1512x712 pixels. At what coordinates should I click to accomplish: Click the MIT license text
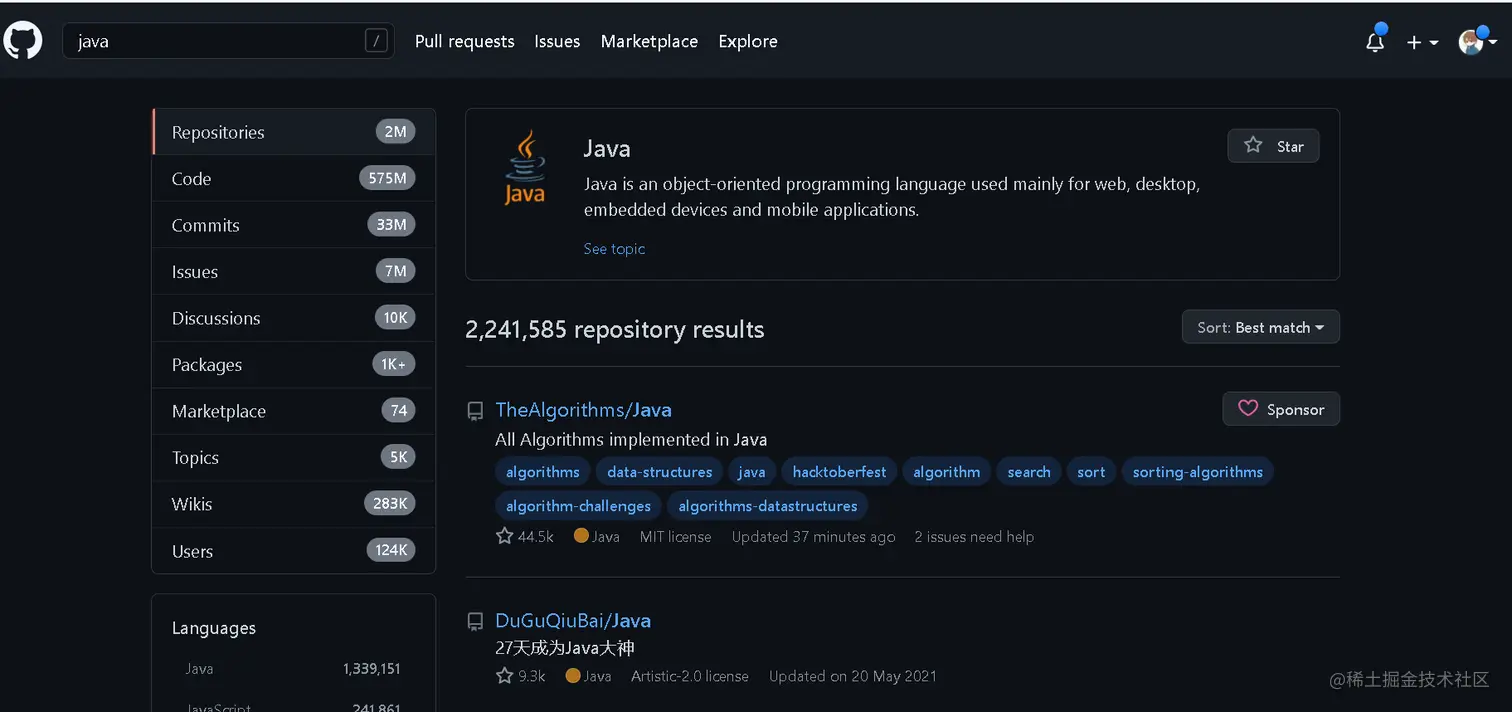click(676, 537)
